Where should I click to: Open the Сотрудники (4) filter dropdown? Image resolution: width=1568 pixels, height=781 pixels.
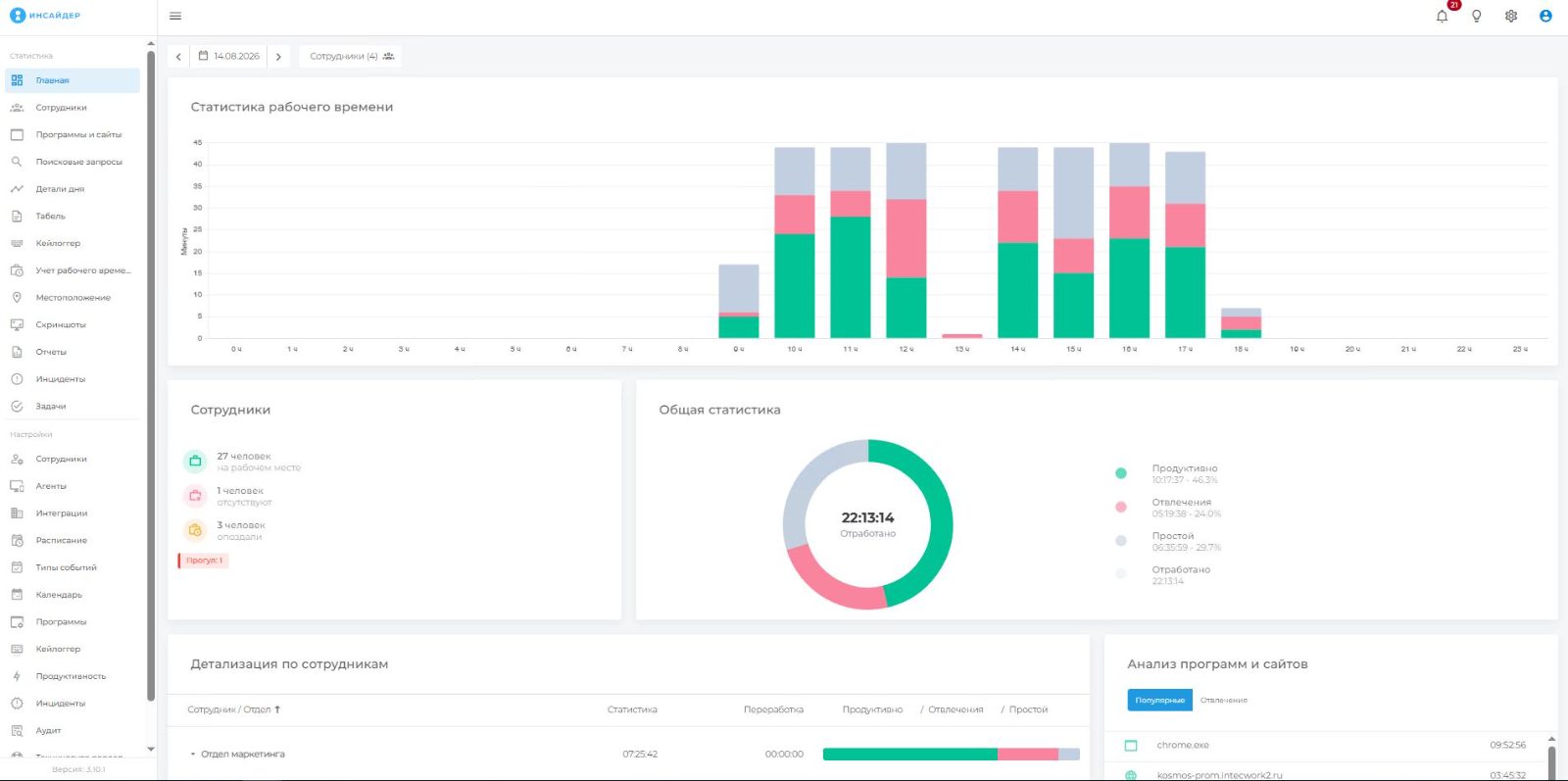[x=351, y=56]
